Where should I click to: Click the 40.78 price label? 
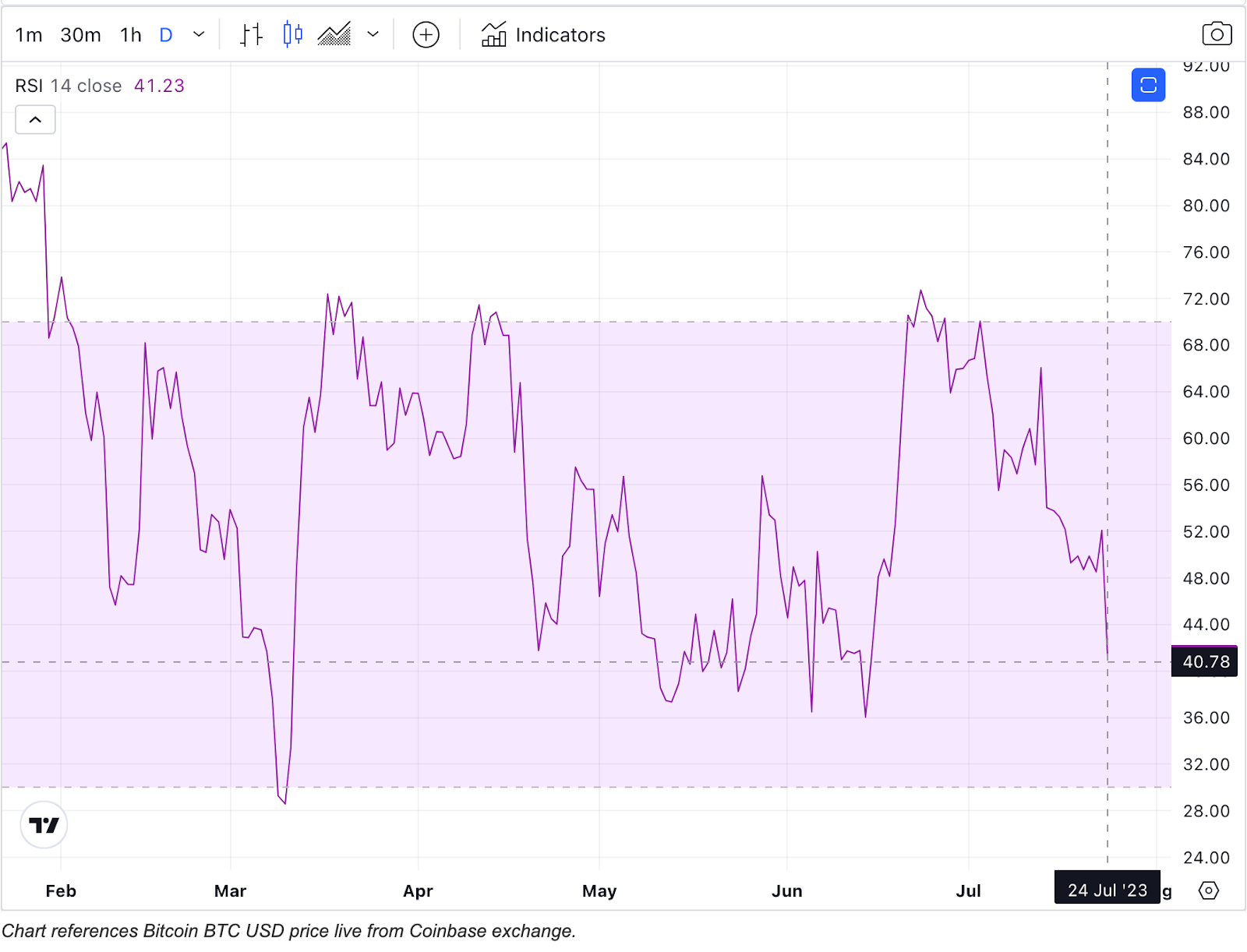(x=1205, y=662)
